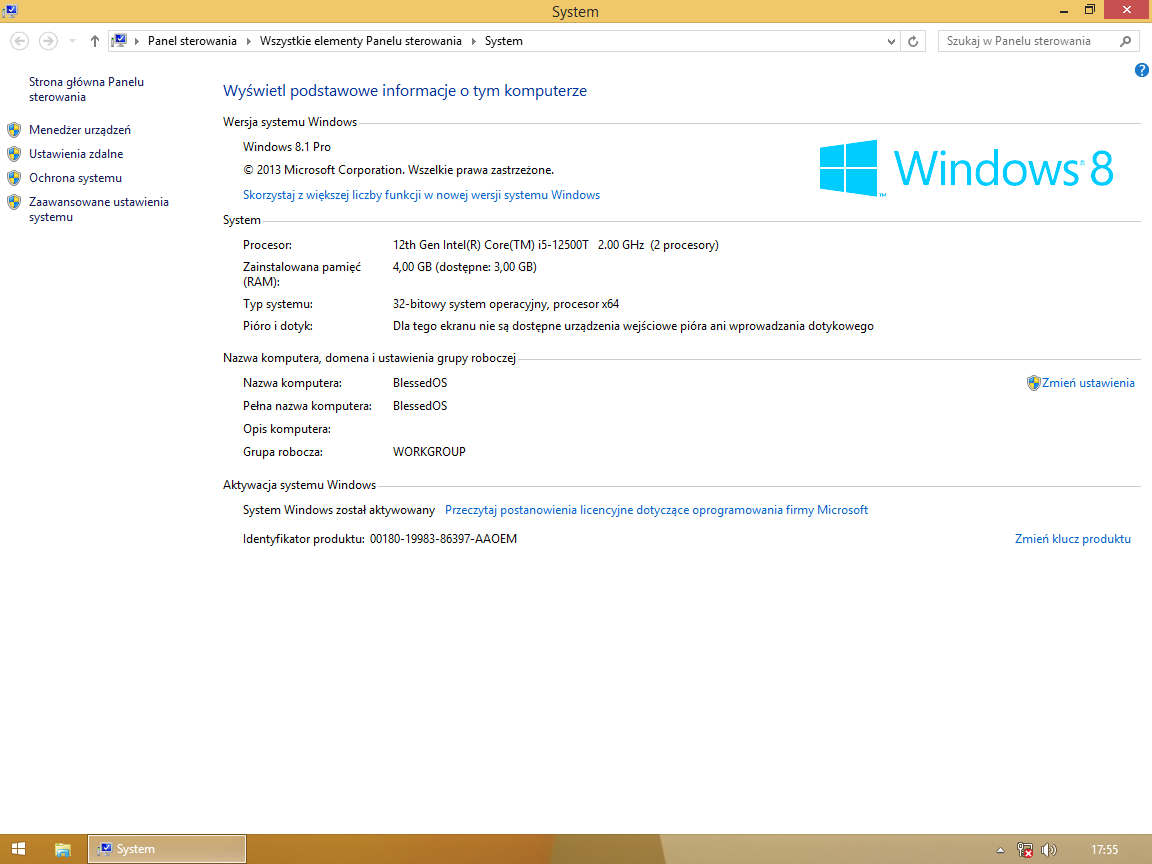Select Wszystkie elementy Panelu sterowania breadcrumb

click(360, 41)
